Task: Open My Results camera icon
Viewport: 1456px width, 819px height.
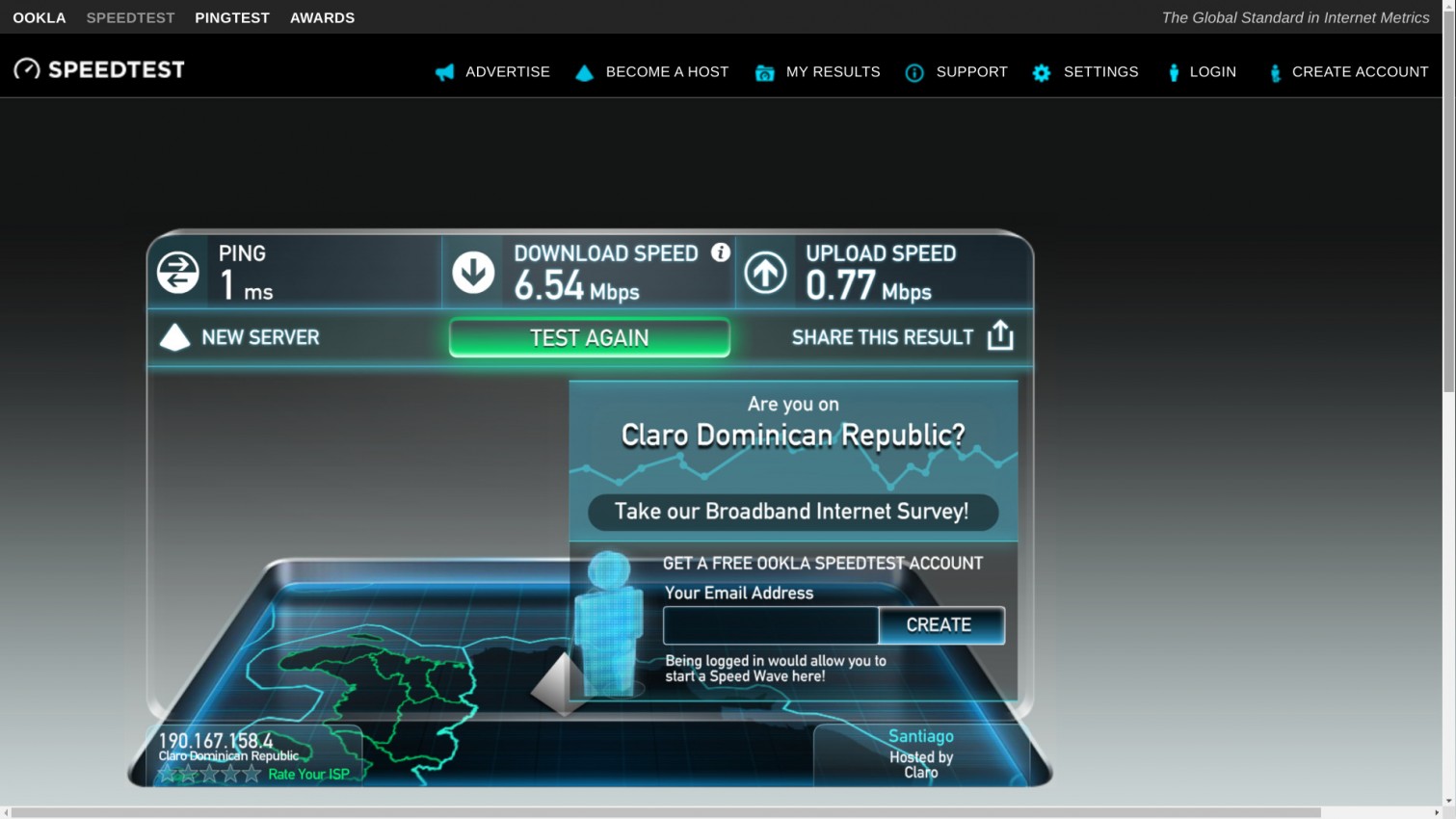Action: point(764,72)
